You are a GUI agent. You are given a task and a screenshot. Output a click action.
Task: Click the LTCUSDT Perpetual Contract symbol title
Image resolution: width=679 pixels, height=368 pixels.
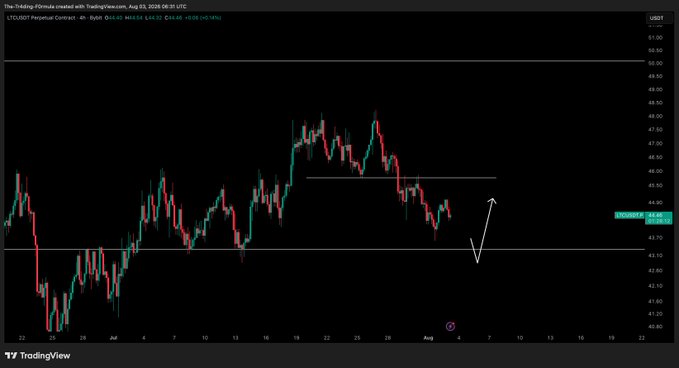click(x=42, y=18)
